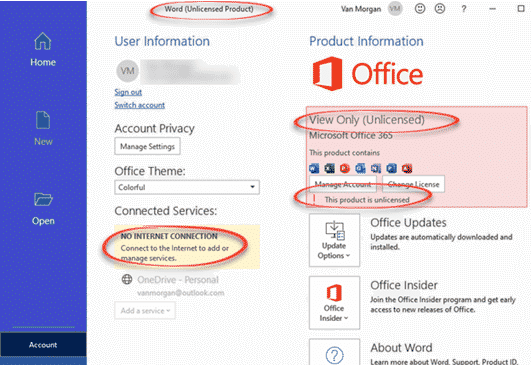Viewport: 532px width, 366px height.
Task: Open the Open folder page
Action: (43, 209)
